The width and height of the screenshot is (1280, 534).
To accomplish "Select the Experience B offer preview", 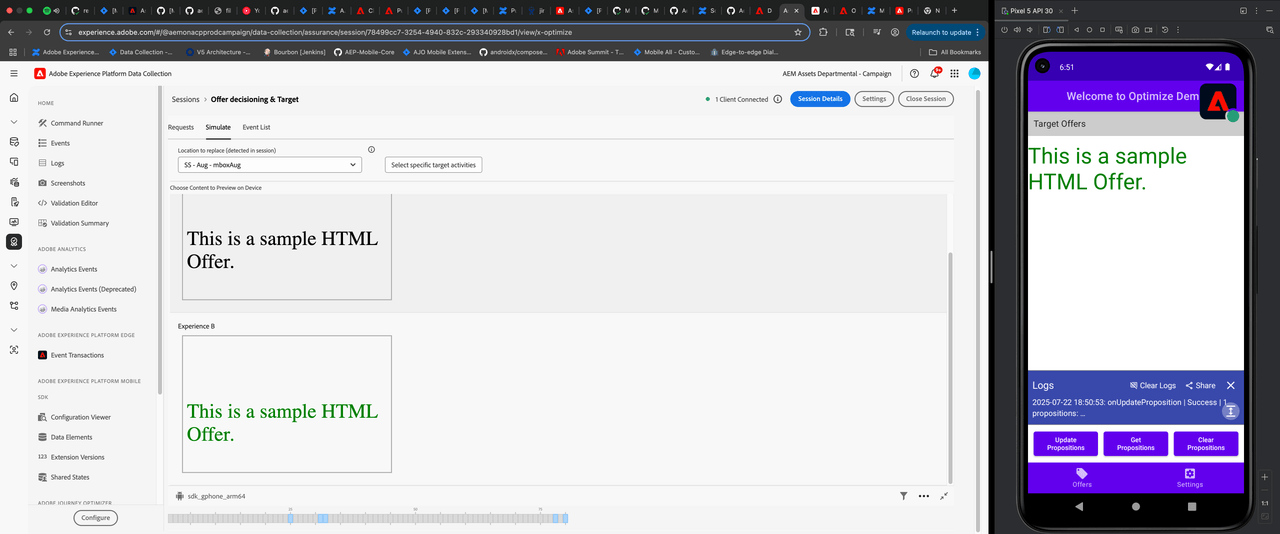I will 287,404.
